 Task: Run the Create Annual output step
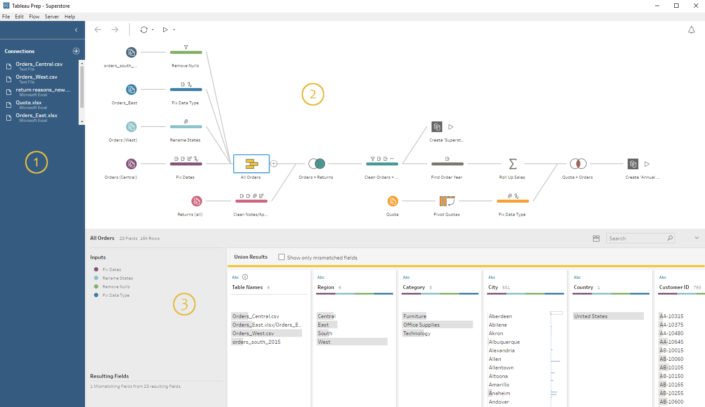[x=647, y=164]
